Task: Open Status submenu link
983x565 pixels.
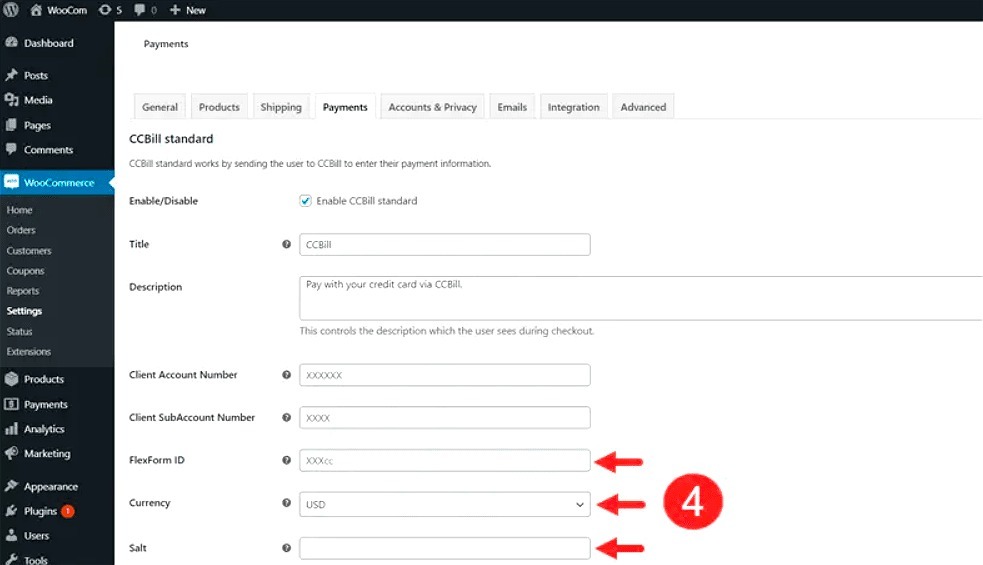Action: coord(19,331)
